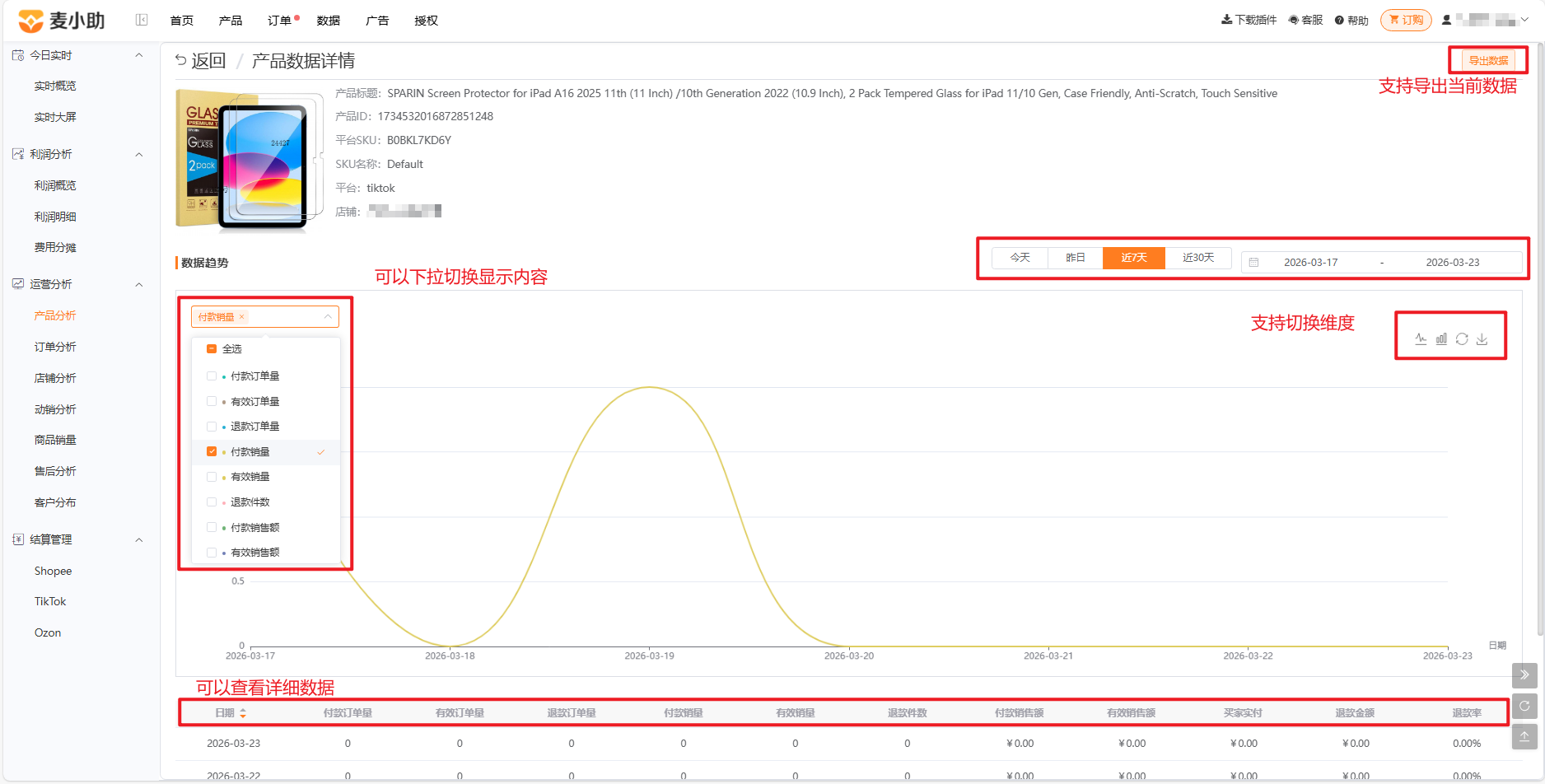Open the 数据 top menu
The height and width of the screenshot is (784, 1545).
click(x=329, y=21)
